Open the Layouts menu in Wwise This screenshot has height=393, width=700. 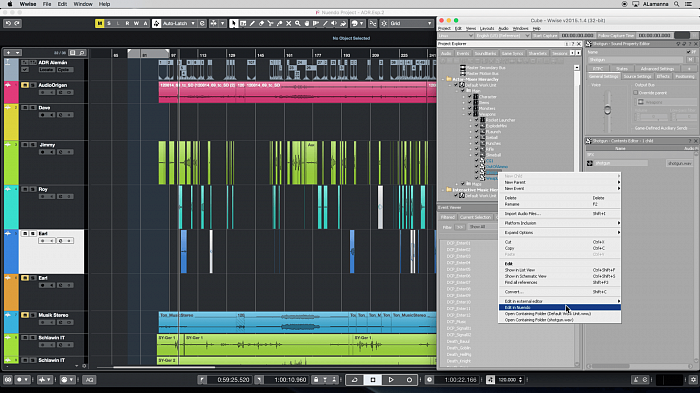coord(487,28)
